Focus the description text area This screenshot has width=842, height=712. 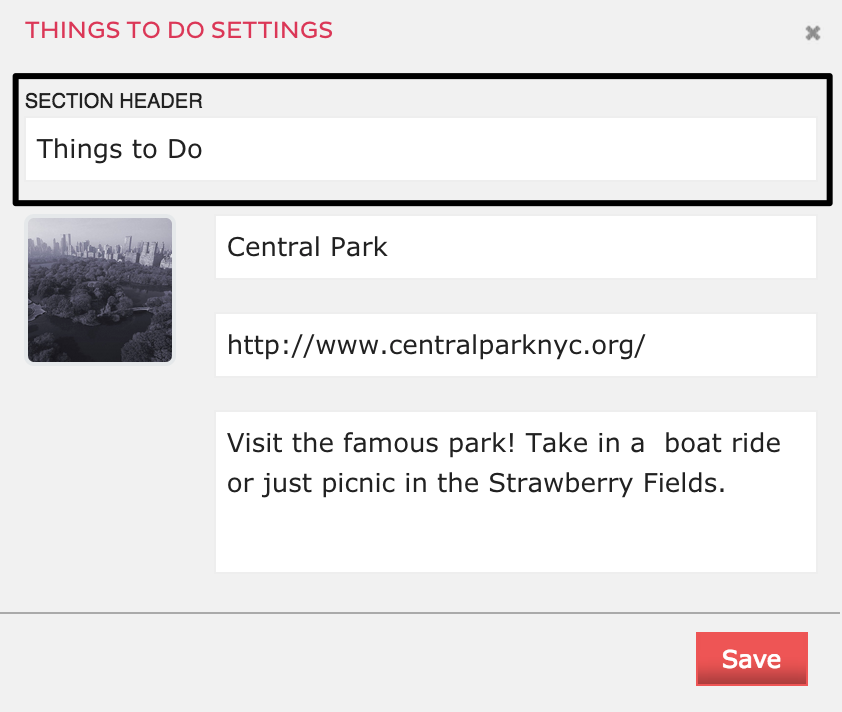(515, 491)
